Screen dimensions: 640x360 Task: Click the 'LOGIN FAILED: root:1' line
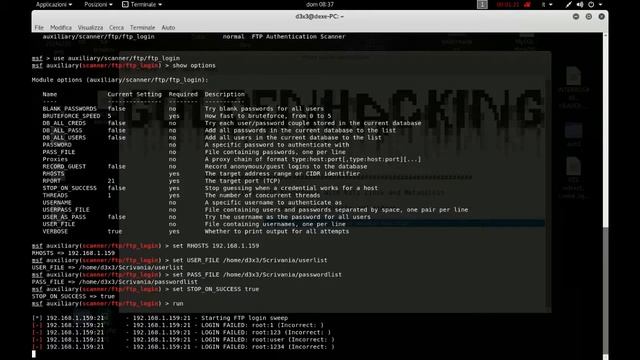[178, 325]
